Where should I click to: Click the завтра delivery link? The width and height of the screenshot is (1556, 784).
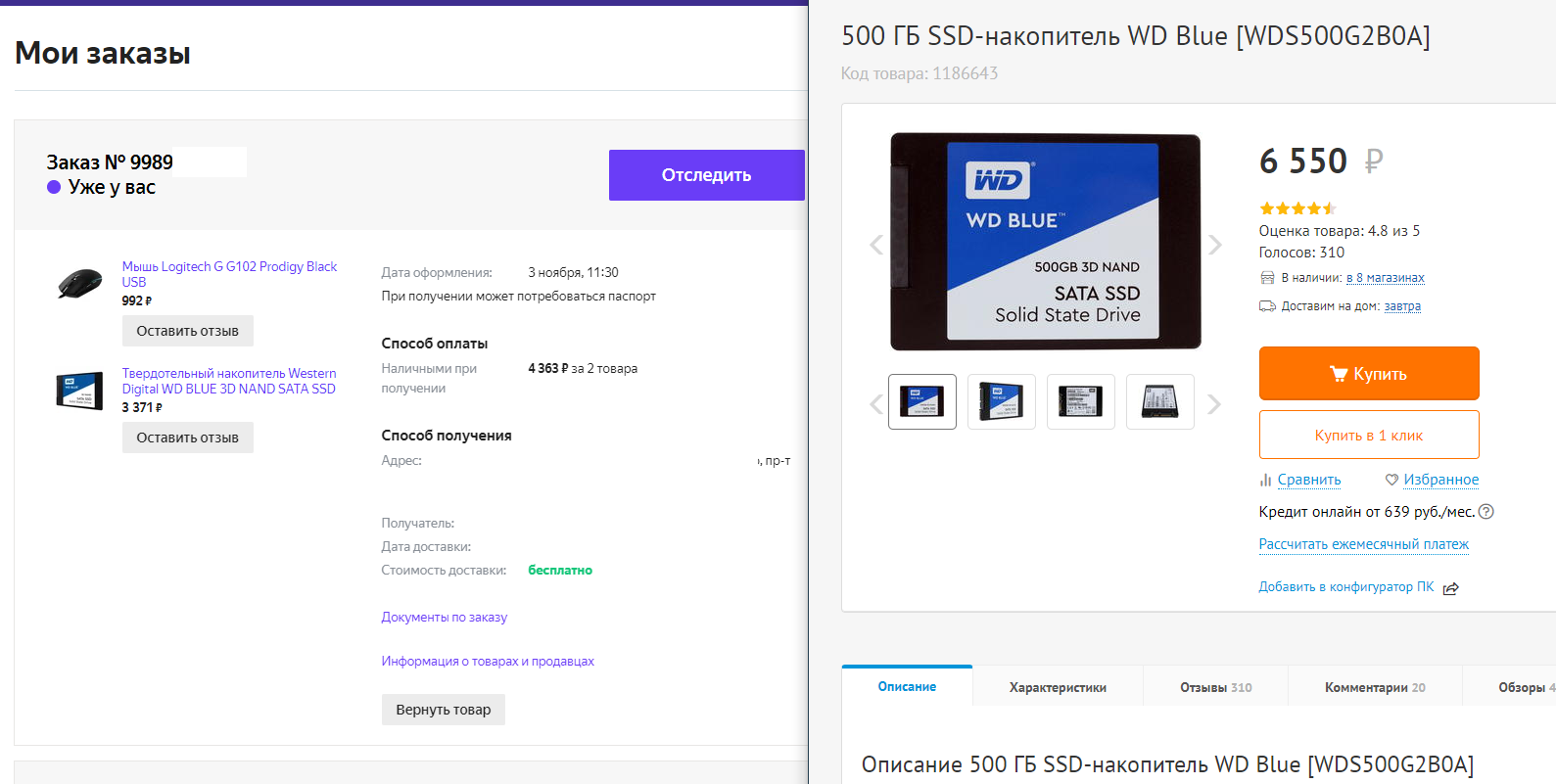(1402, 306)
